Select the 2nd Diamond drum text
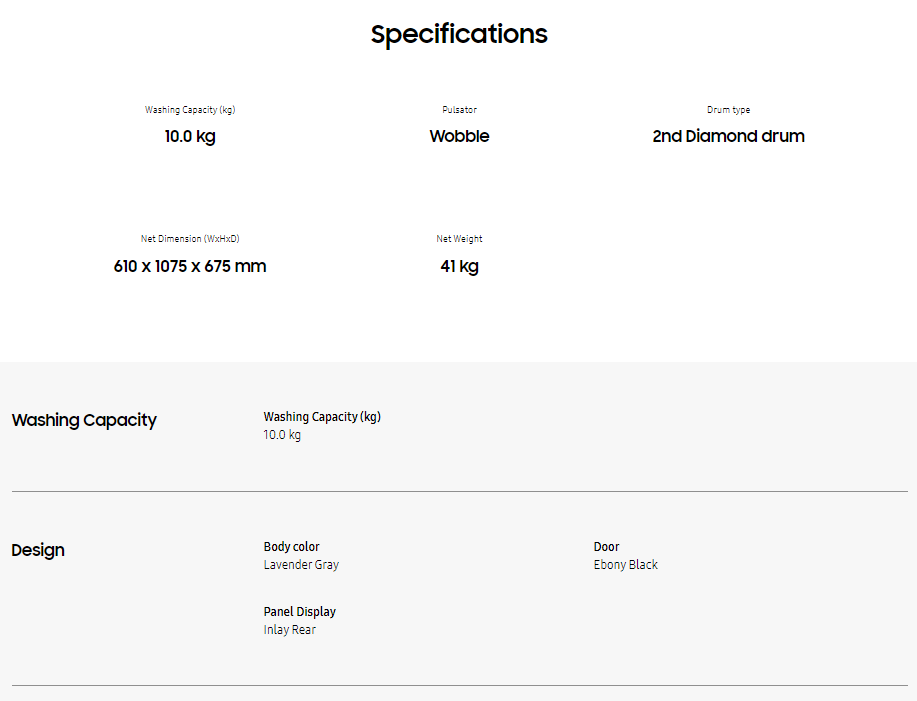This screenshot has height=701, width=917. point(728,136)
